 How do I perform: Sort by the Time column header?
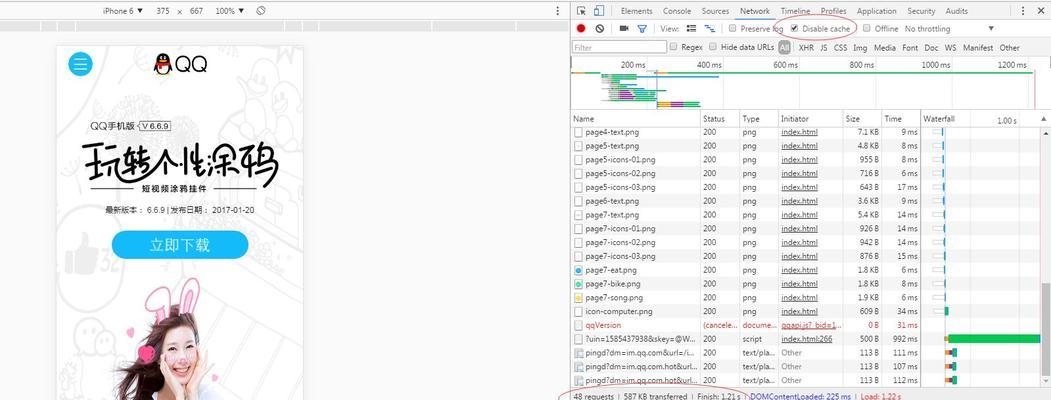(x=901, y=119)
